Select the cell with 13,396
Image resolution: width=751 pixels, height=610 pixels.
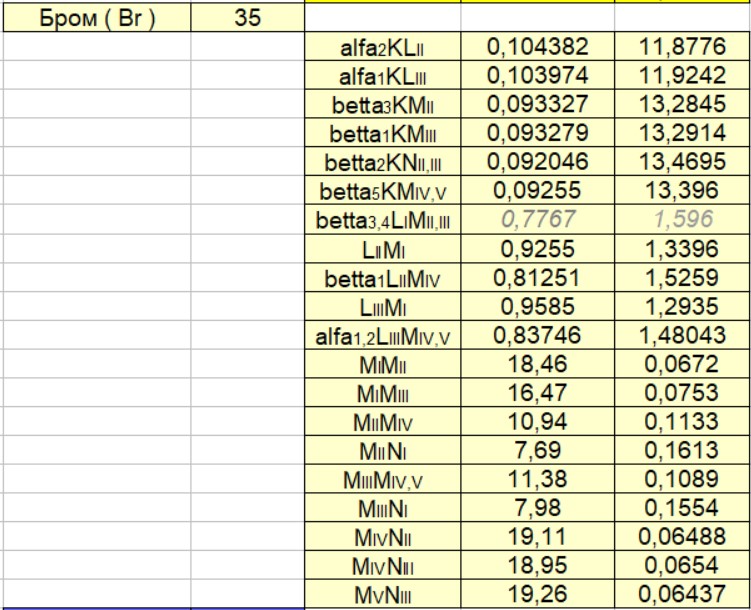click(x=683, y=191)
